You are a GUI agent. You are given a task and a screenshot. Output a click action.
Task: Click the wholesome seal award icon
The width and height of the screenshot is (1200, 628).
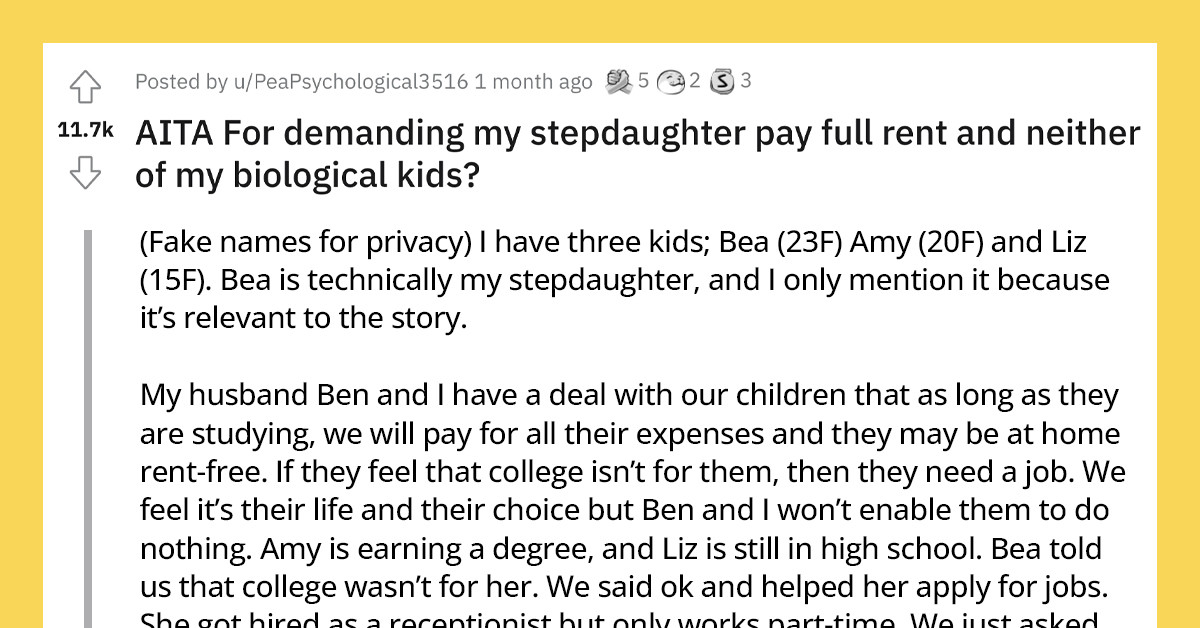click(x=671, y=82)
